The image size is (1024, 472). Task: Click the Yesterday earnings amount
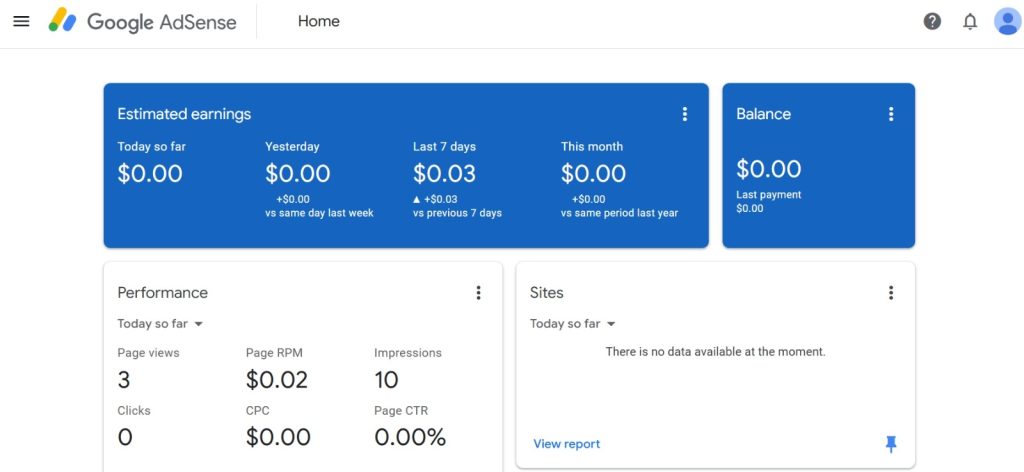point(297,174)
